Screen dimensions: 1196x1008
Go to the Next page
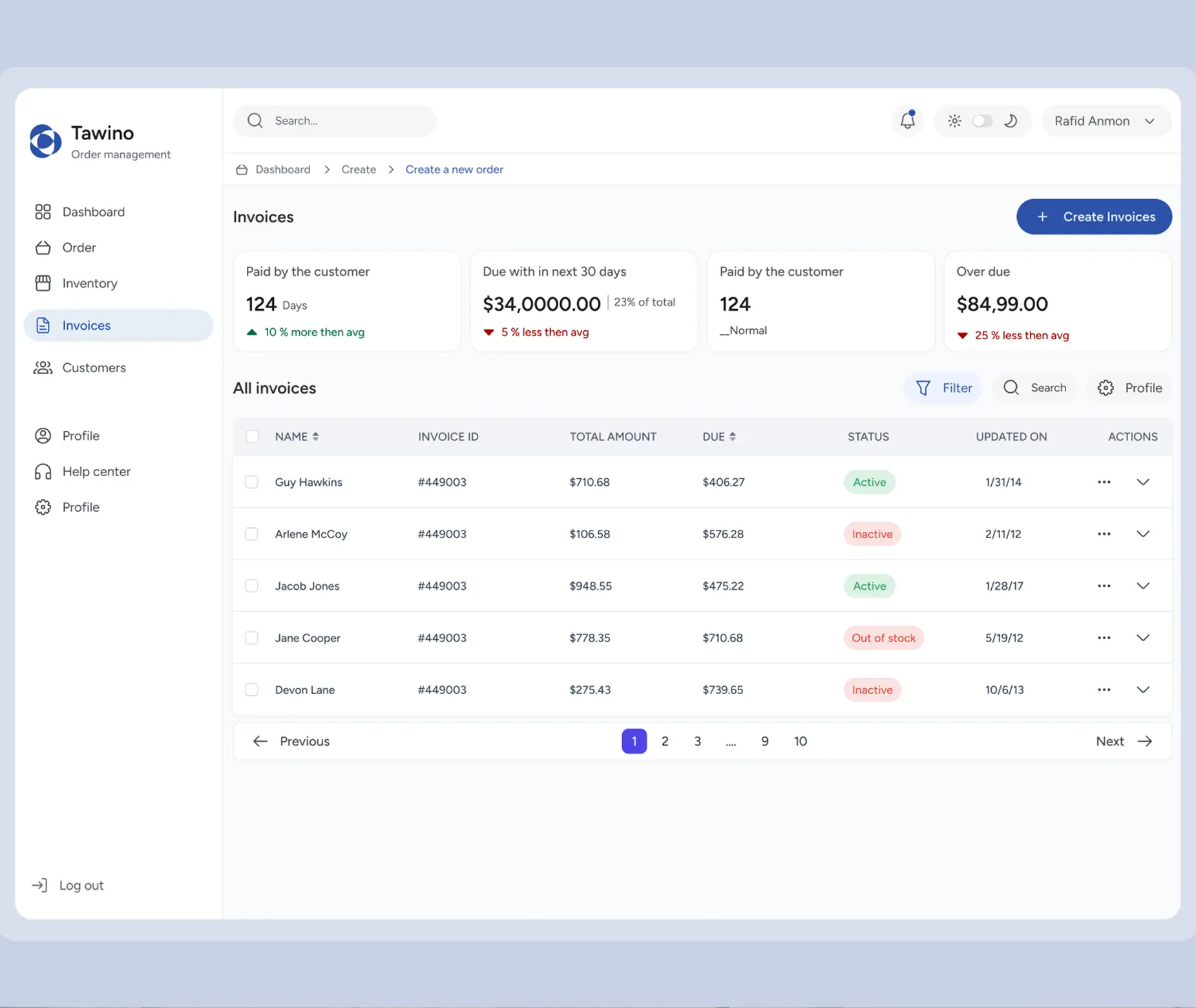(1124, 741)
